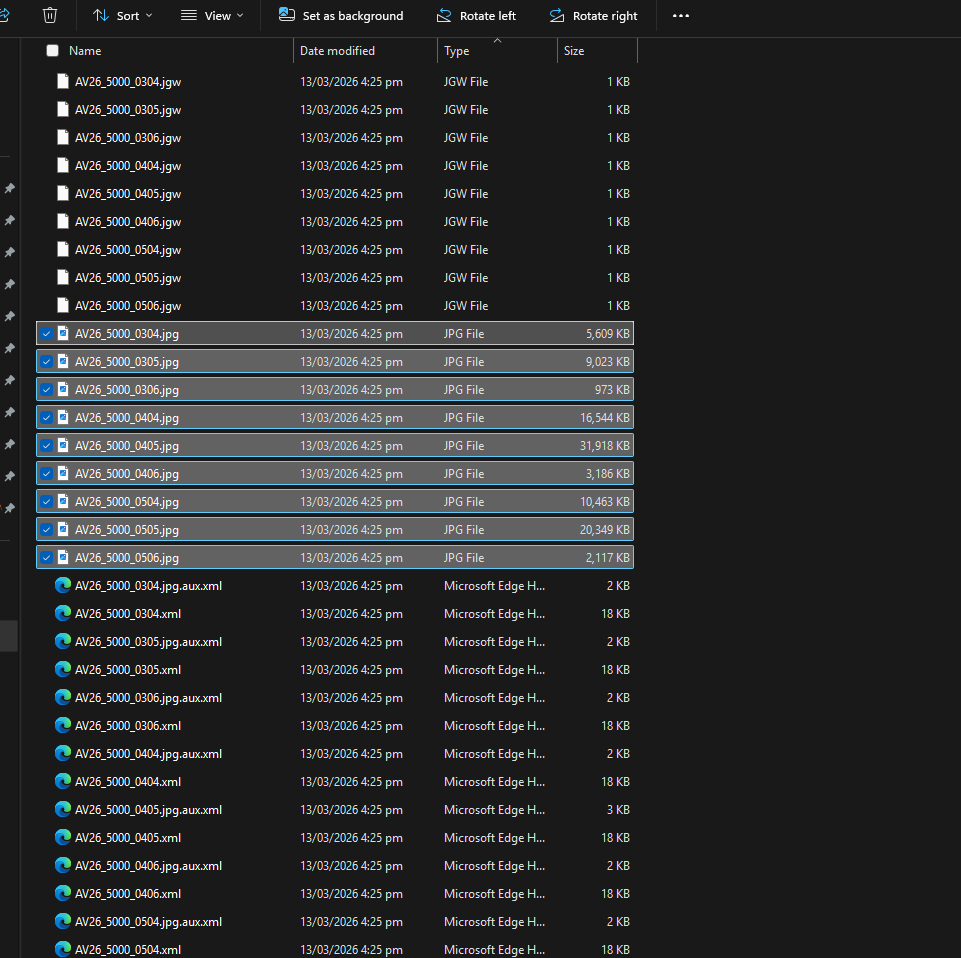The height and width of the screenshot is (958, 961).
Task: Click Edge icon of AV26_5000_0504.xml
Action: [x=63, y=949]
